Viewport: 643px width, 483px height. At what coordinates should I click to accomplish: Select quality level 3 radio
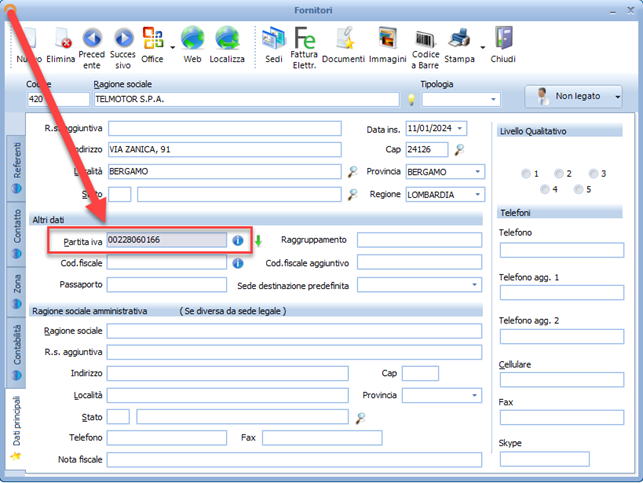(x=593, y=173)
